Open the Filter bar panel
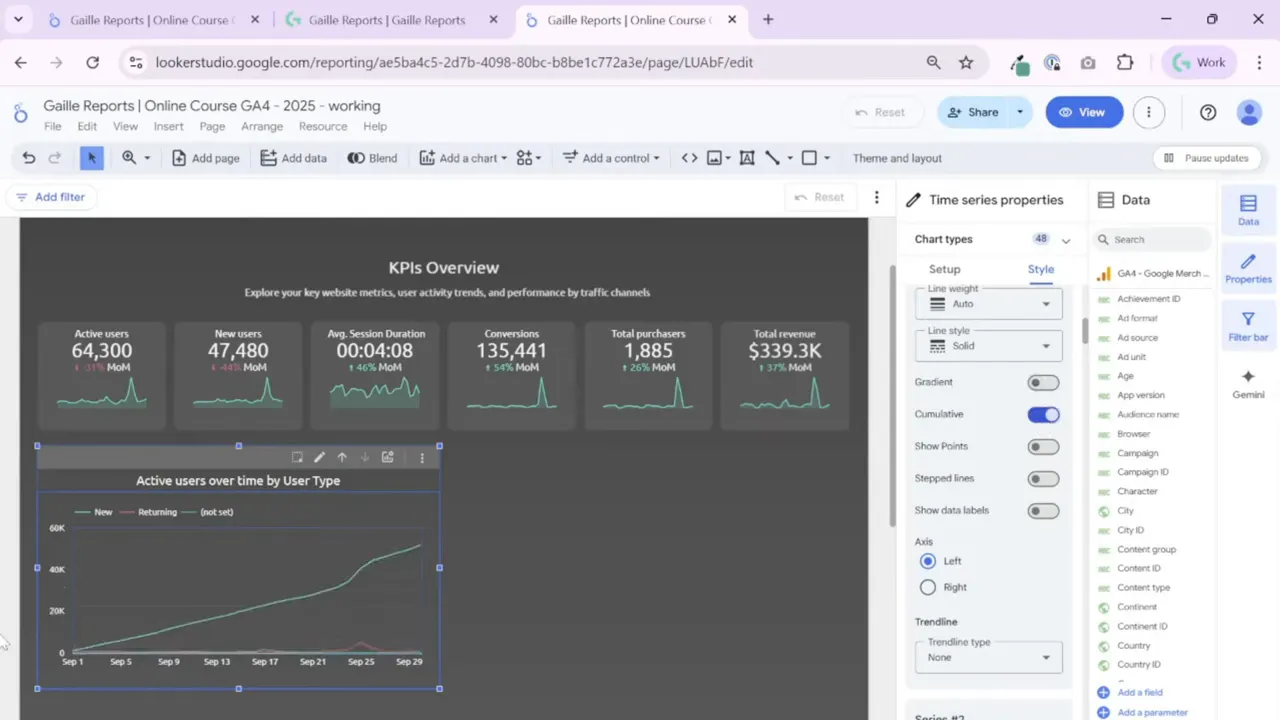This screenshot has height=720, width=1280. pyautogui.click(x=1248, y=327)
